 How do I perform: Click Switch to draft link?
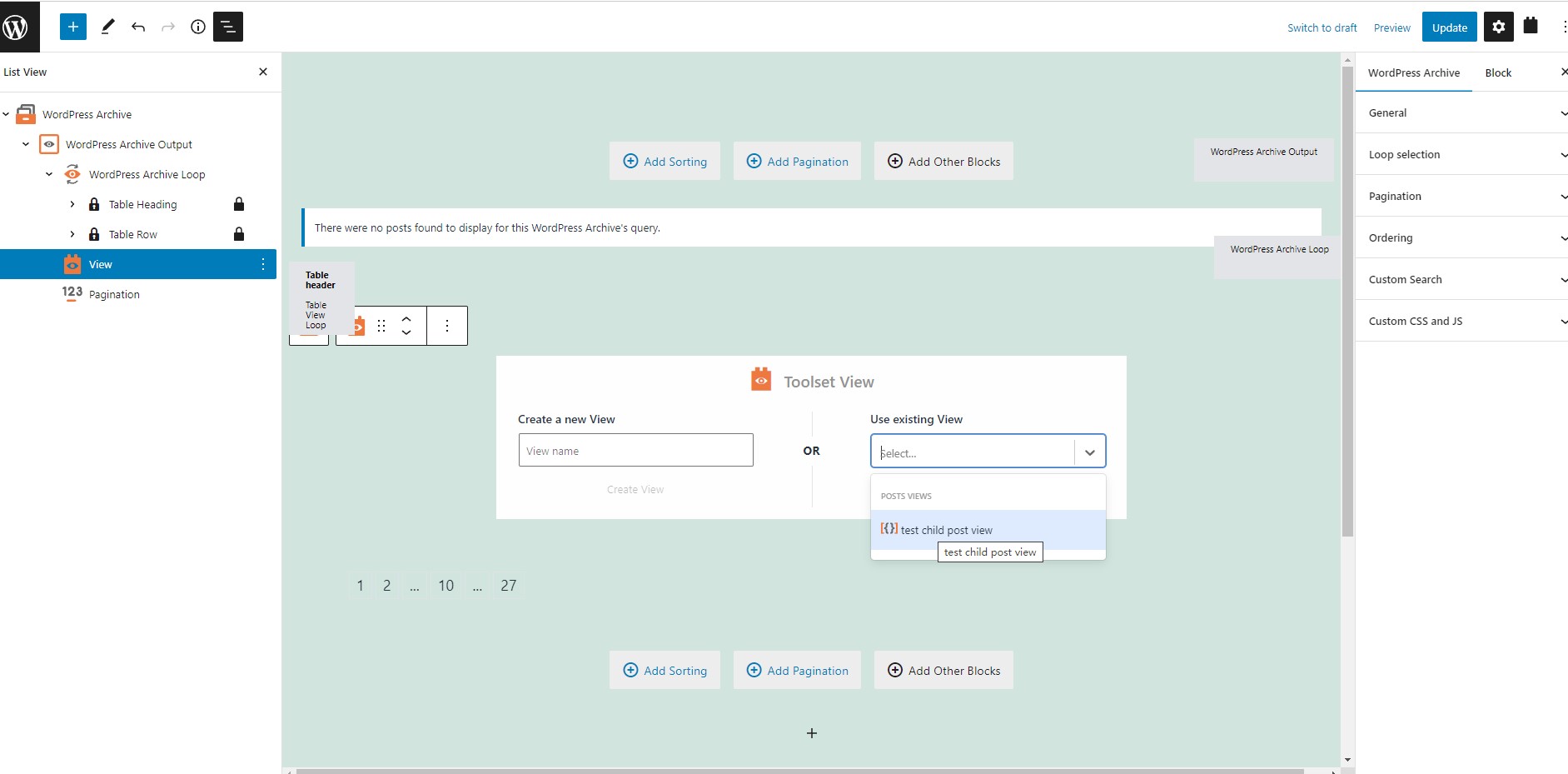1322,27
